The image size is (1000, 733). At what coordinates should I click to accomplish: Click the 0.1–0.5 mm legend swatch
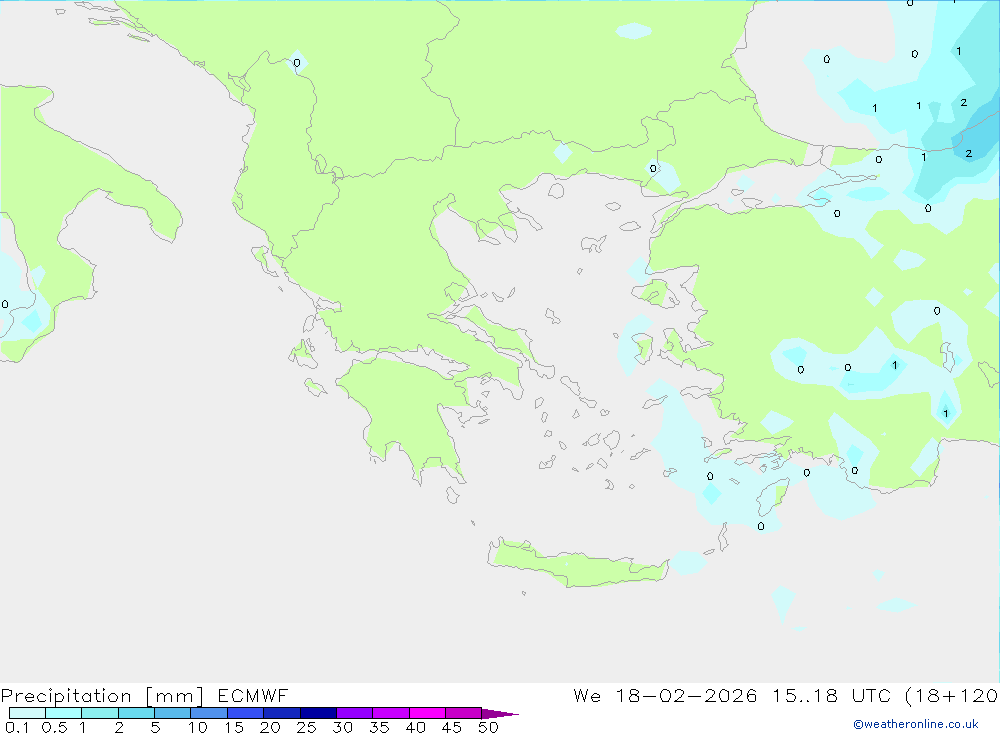click(27, 713)
